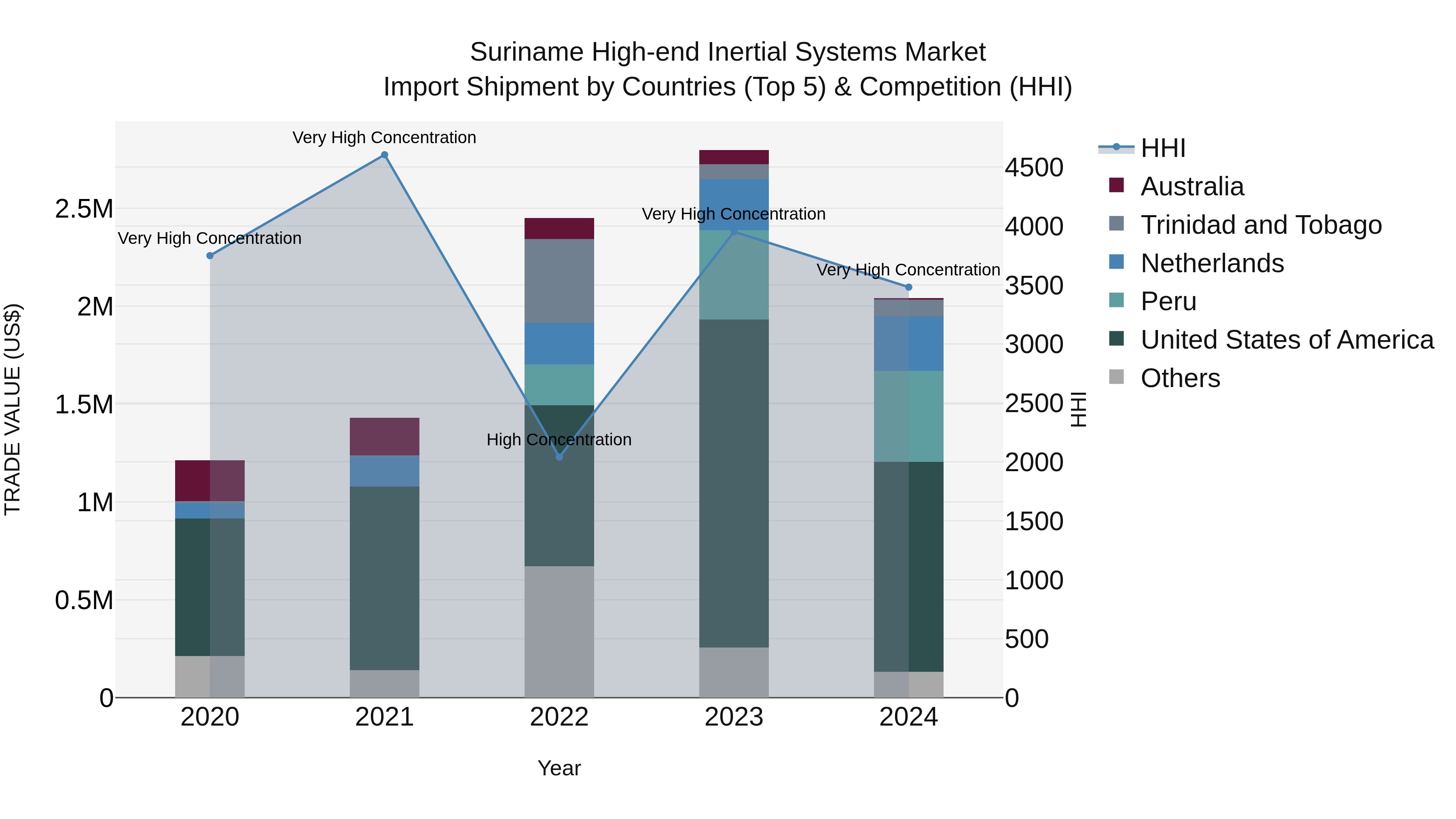
Task: Toggle United States of America legend entry
Action: pos(1272,340)
